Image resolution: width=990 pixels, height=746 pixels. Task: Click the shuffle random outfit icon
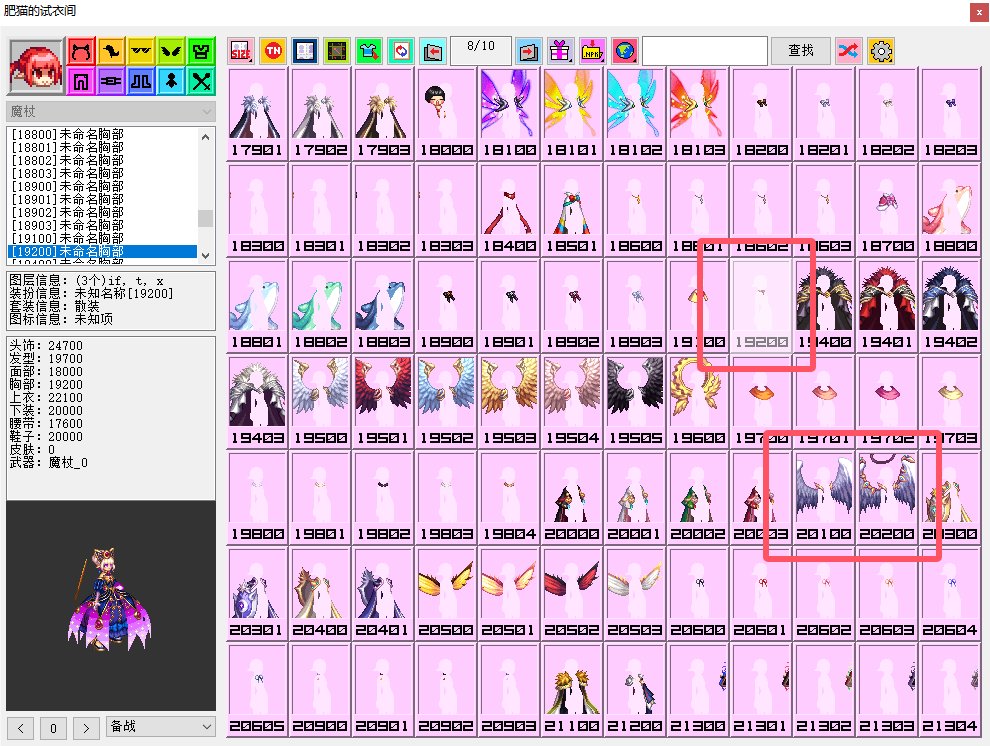(848, 51)
